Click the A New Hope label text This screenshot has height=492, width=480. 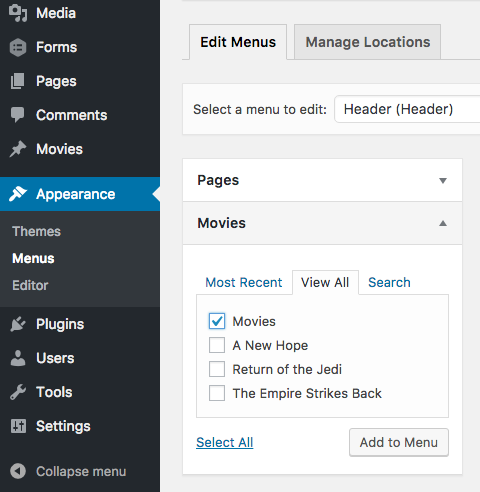pyautogui.click(x=270, y=345)
